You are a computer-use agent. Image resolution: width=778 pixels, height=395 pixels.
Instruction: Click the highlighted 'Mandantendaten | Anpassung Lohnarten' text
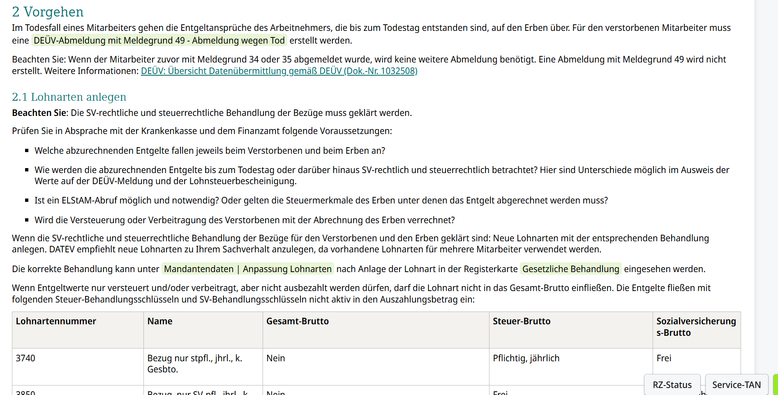tap(248, 269)
